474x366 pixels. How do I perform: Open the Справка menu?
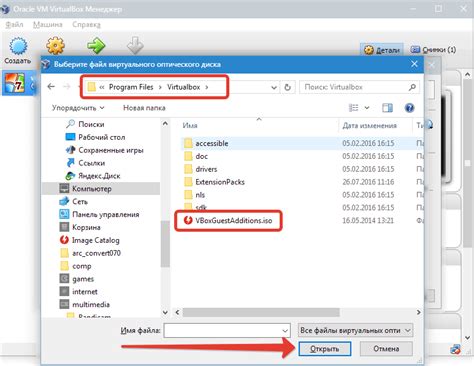pyautogui.click(x=86, y=25)
